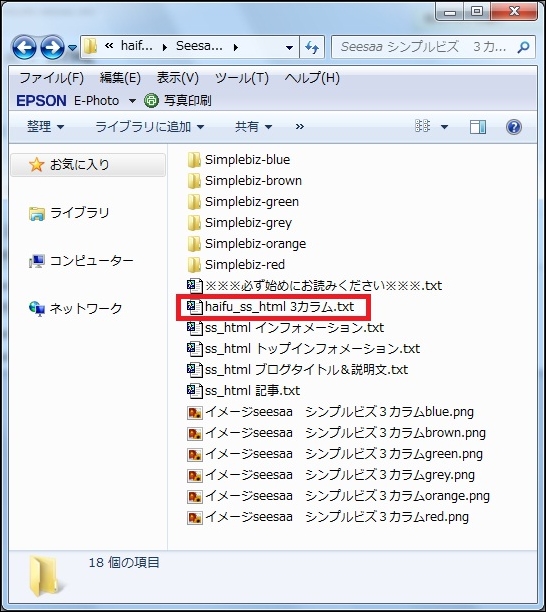546x612 pixels.
Task: Expand the E-Photo dropdown arrow
Action: click(132, 101)
